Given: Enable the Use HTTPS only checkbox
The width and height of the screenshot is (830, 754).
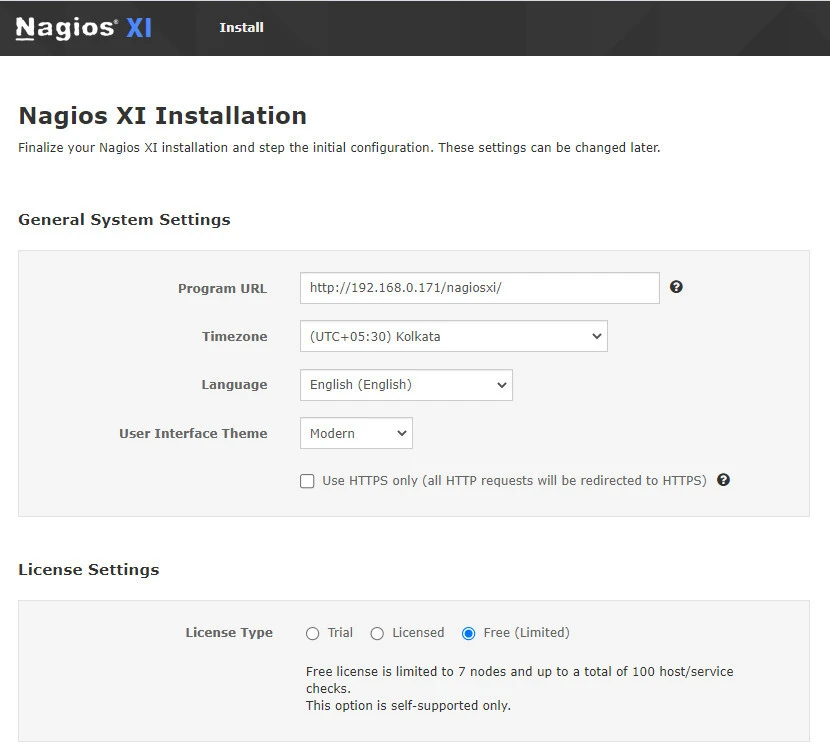Looking at the screenshot, I should click(307, 481).
